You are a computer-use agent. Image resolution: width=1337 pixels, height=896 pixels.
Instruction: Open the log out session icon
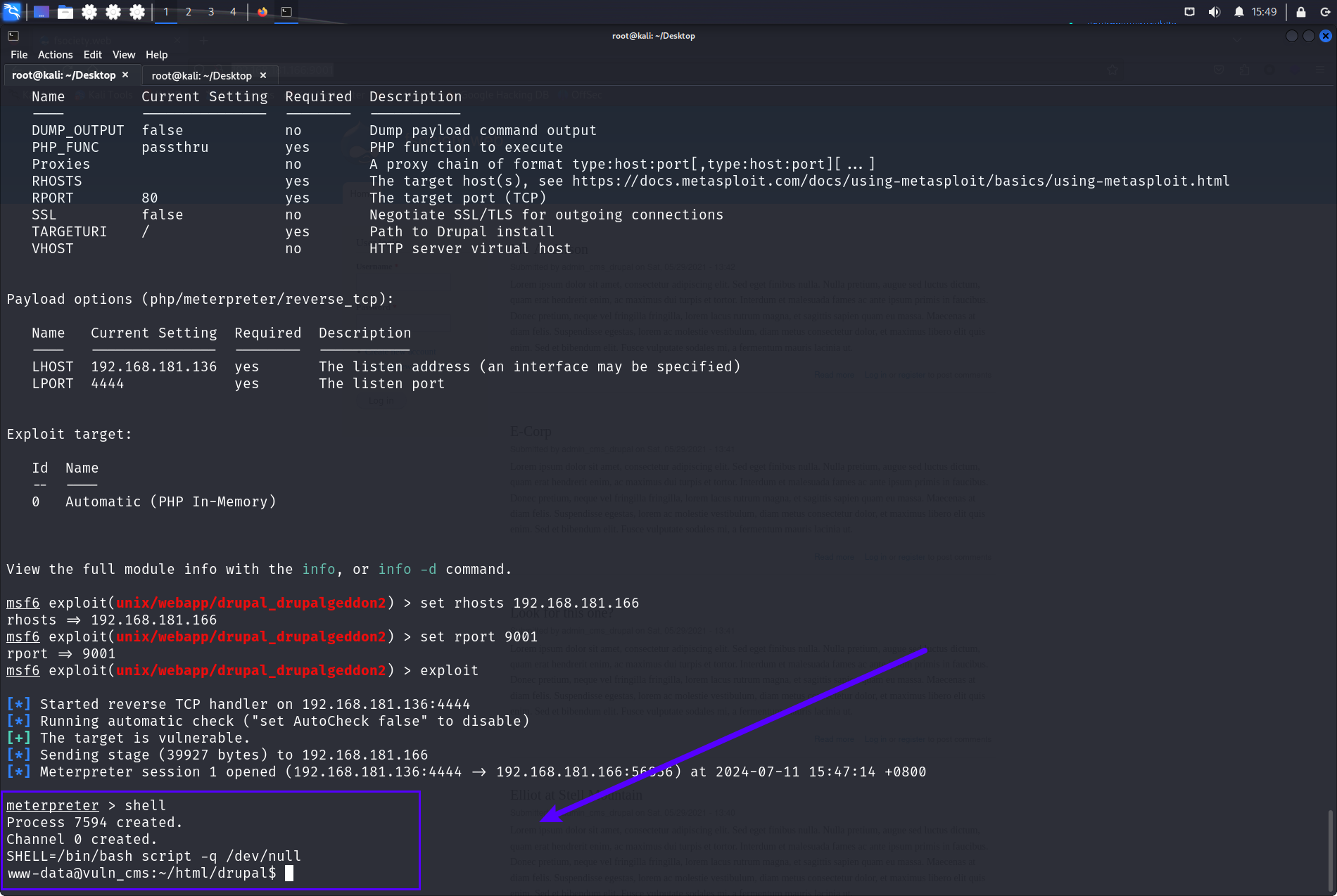[1325, 12]
